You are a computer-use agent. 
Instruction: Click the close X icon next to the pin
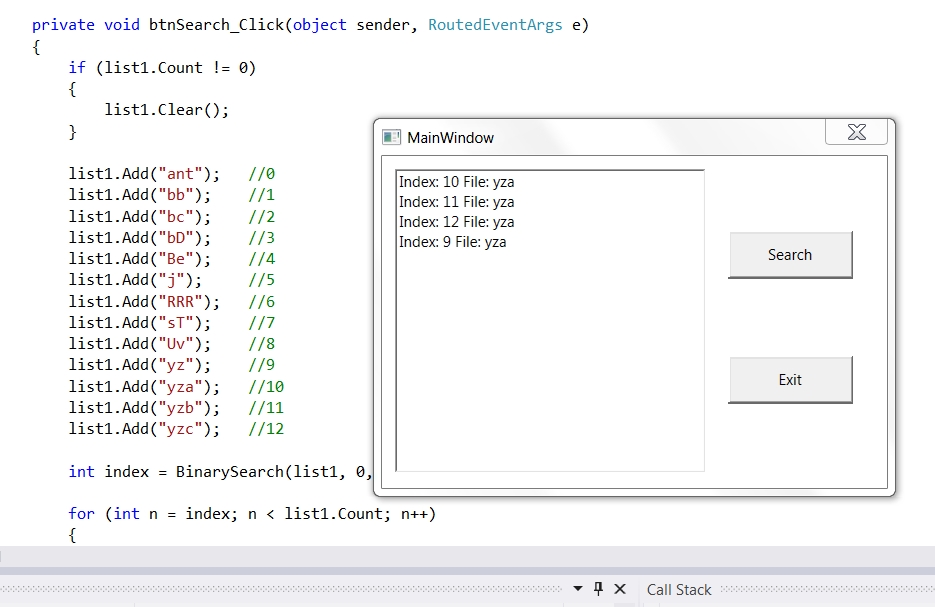tap(621, 589)
